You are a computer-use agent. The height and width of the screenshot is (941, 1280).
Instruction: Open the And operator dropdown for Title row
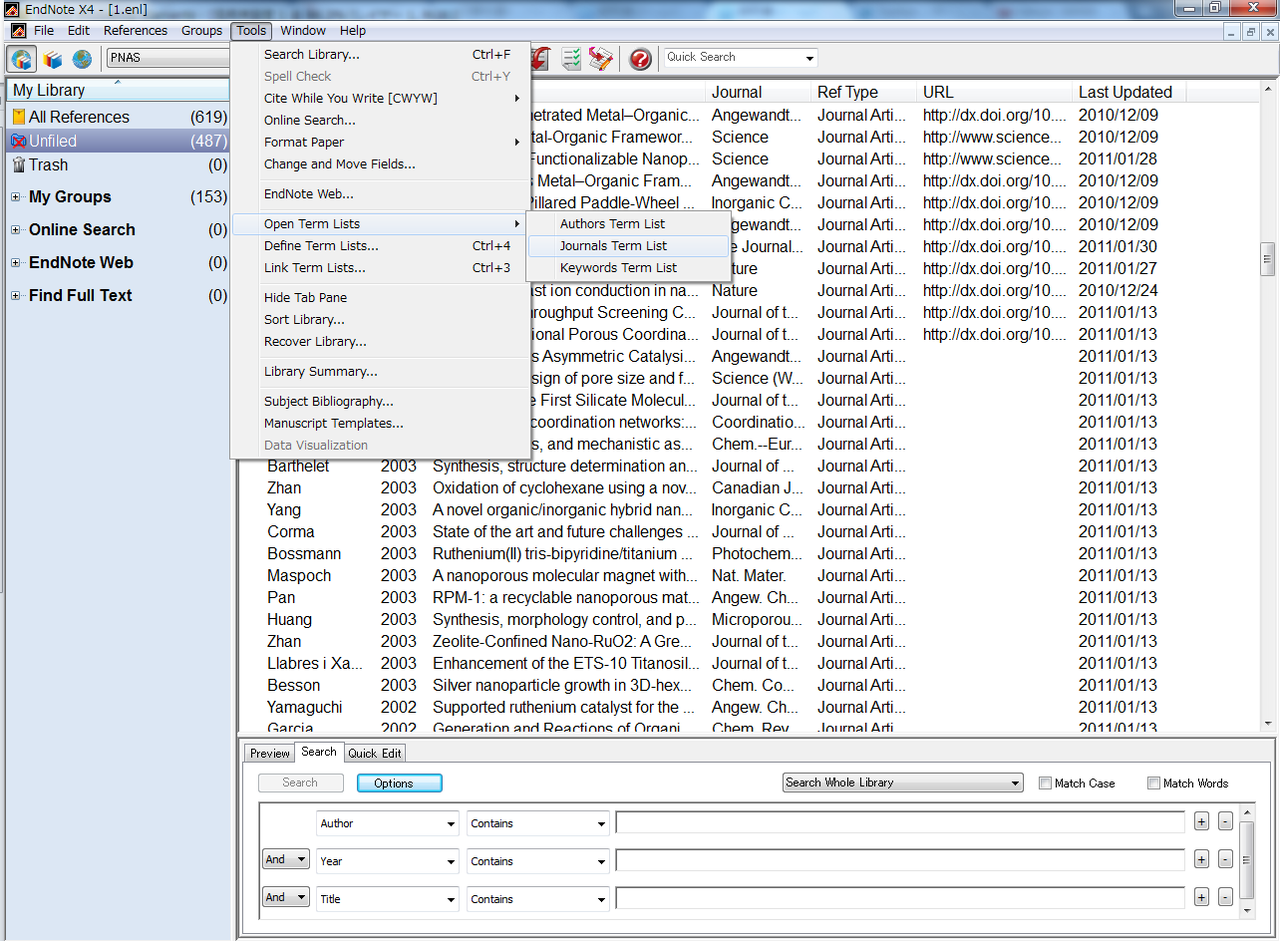coord(286,898)
